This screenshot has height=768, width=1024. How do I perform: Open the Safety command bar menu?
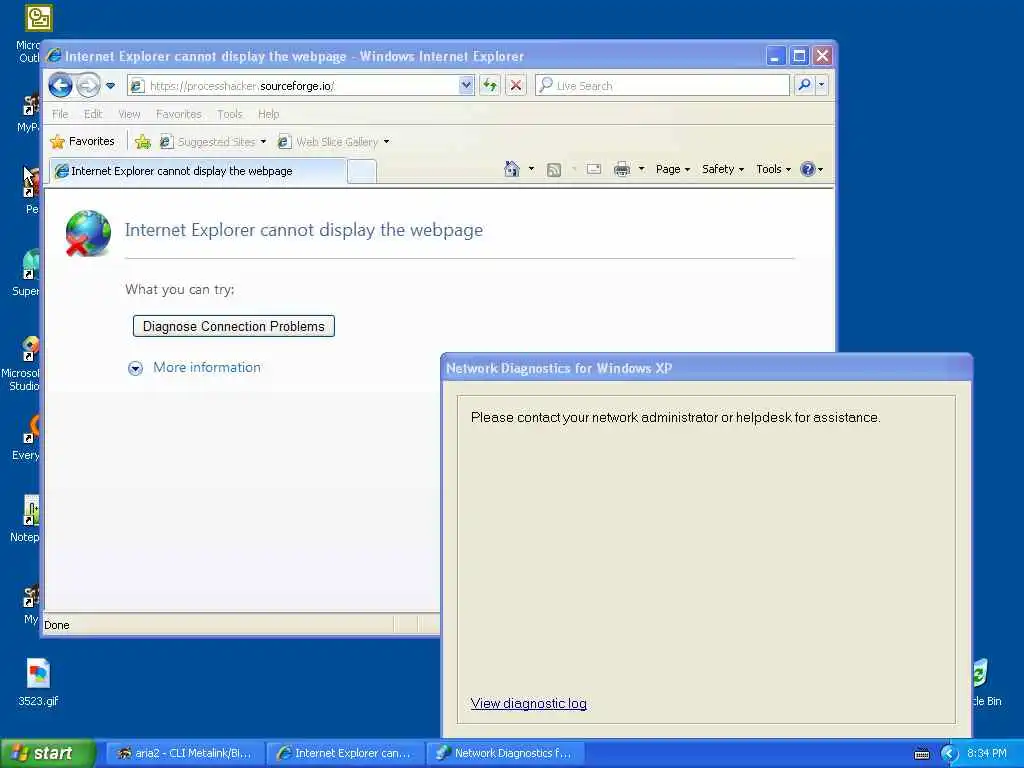(723, 169)
